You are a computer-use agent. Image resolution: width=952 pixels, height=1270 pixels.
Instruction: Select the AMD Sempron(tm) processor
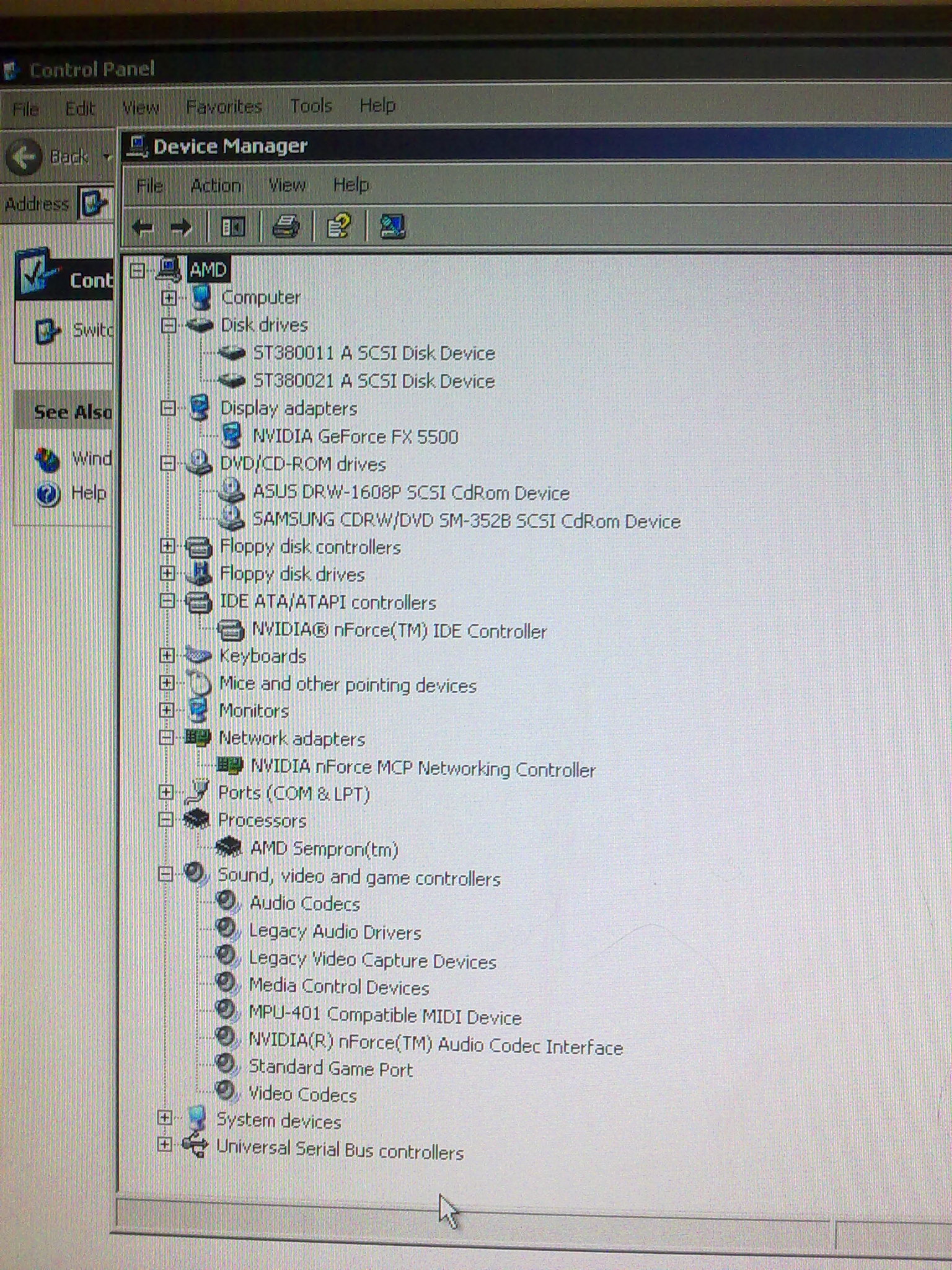(324, 848)
